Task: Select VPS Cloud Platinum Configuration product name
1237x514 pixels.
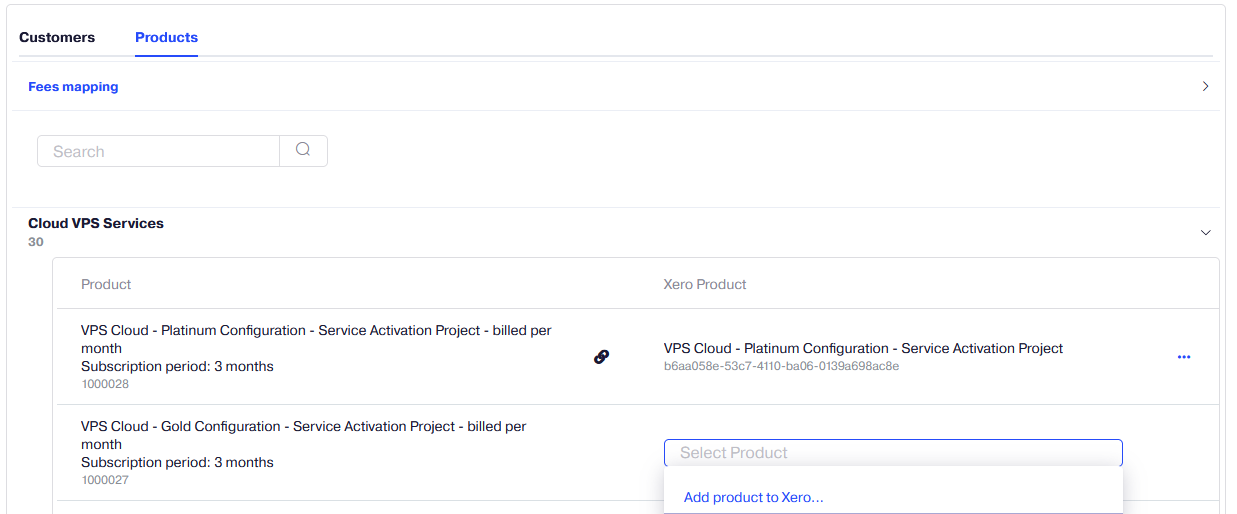Action: (316, 339)
